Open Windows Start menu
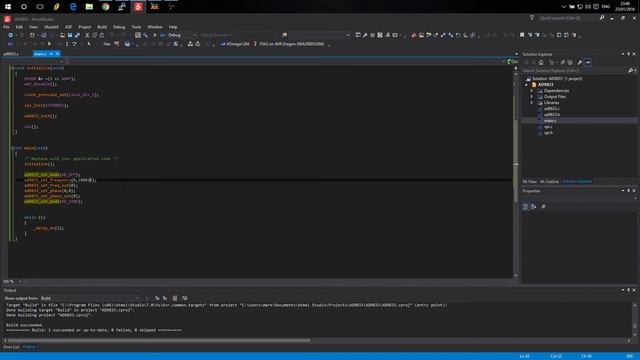 8,7
